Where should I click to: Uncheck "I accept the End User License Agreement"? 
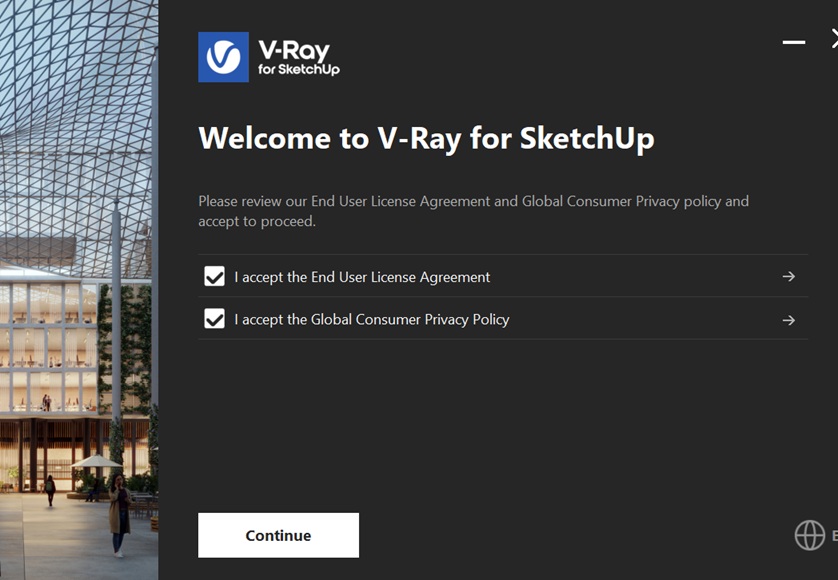pyautogui.click(x=214, y=277)
